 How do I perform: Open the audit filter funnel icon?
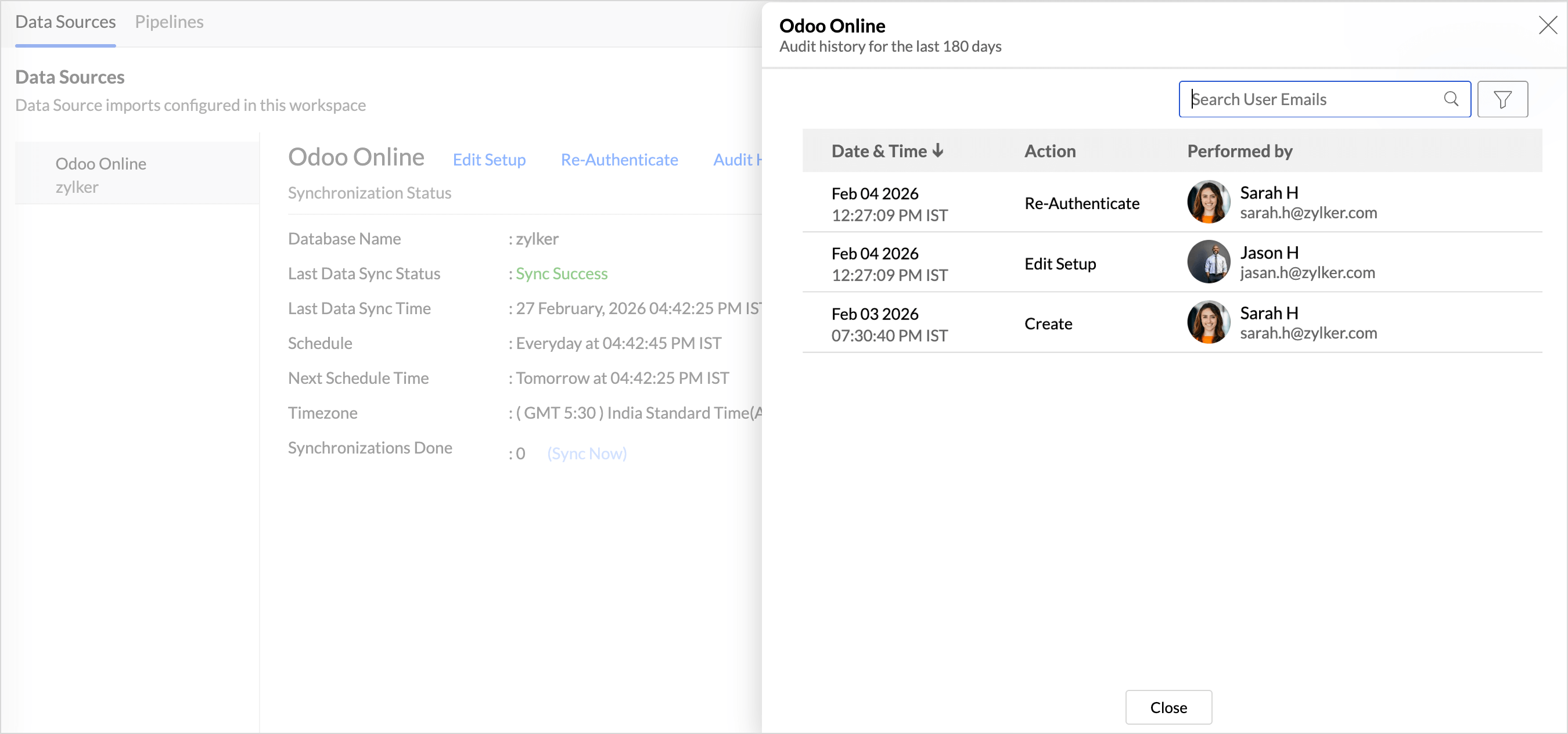point(1502,99)
